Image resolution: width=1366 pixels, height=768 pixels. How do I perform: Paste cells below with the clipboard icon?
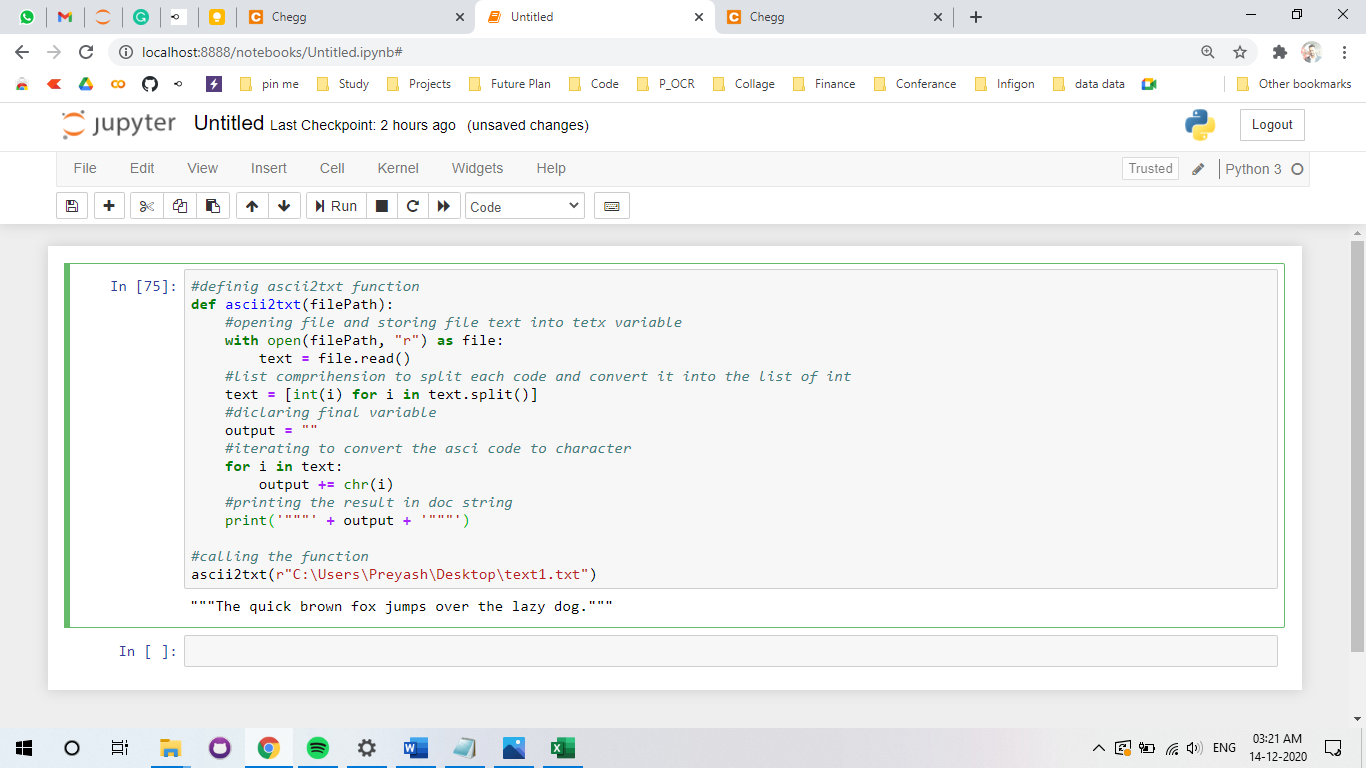click(213, 206)
